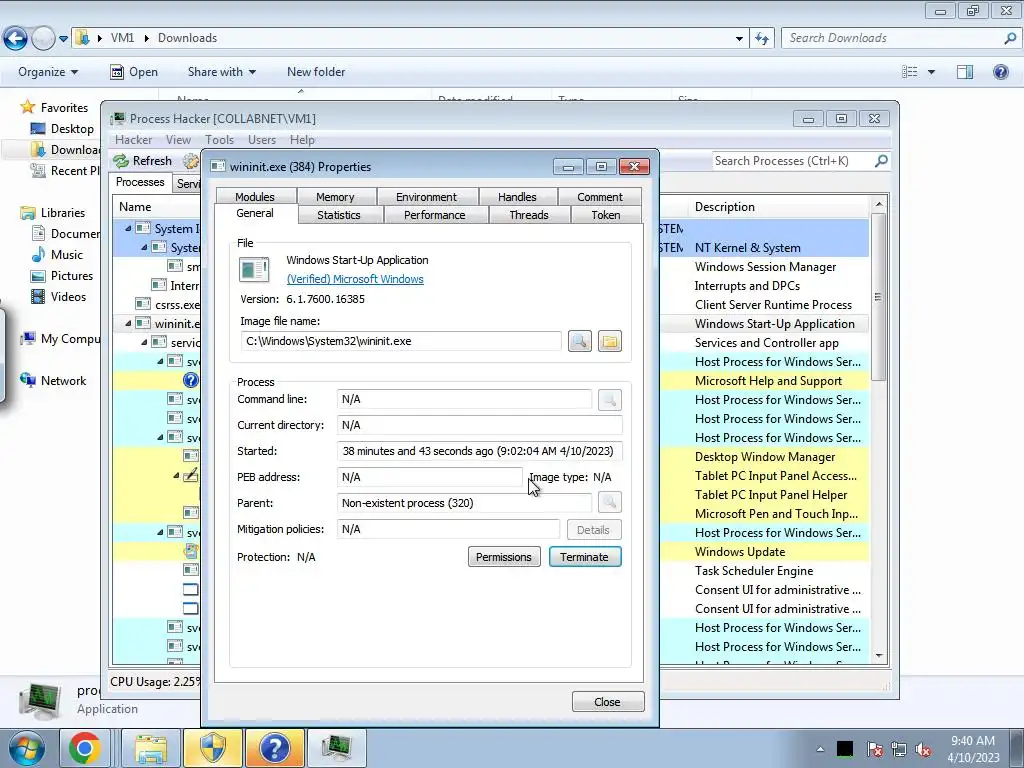Viewport: 1024px width, 768px height.
Task: Open the Windows Start menu
Action: [x=26, y=748]
